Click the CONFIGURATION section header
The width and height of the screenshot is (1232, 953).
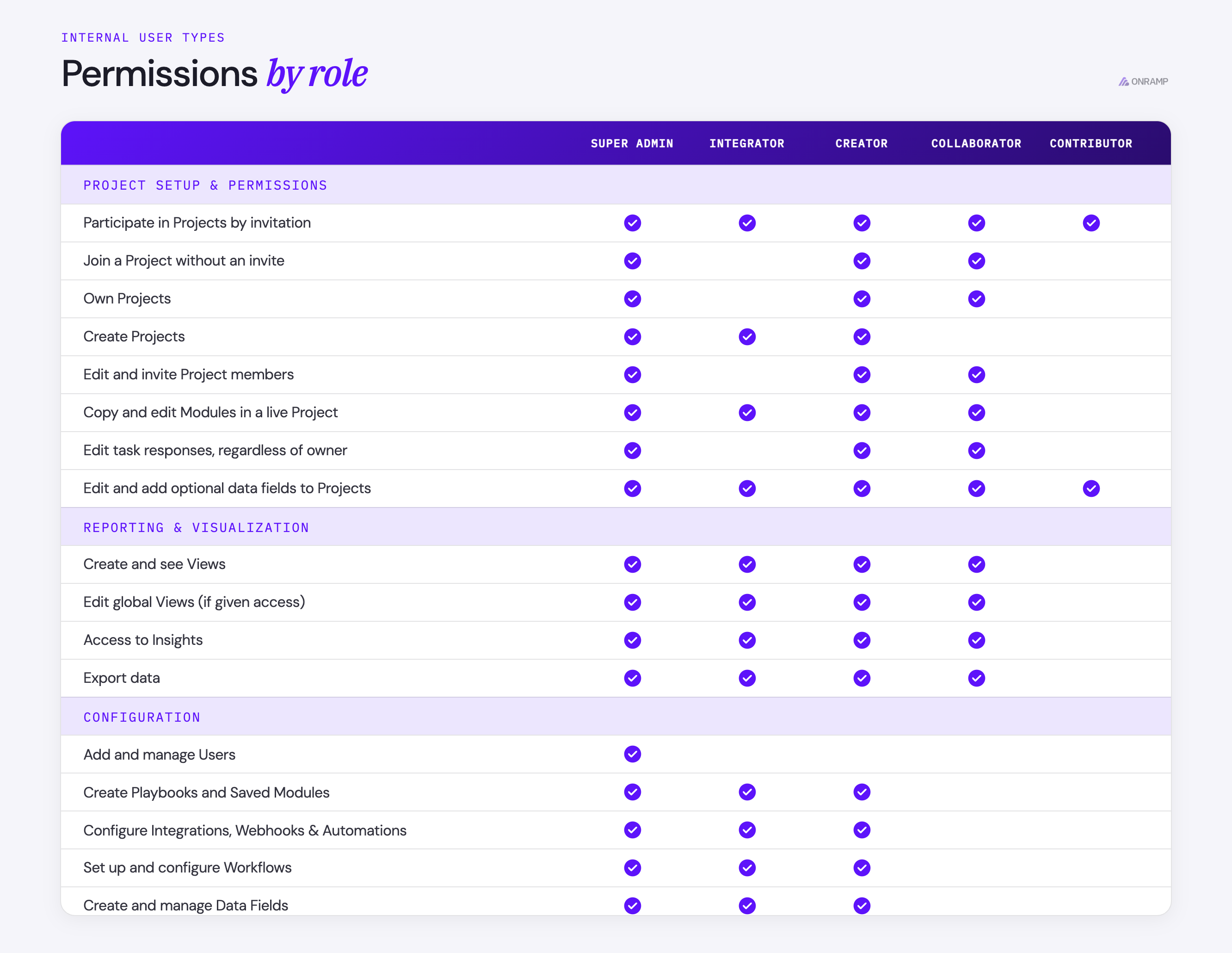coord(142,717)
